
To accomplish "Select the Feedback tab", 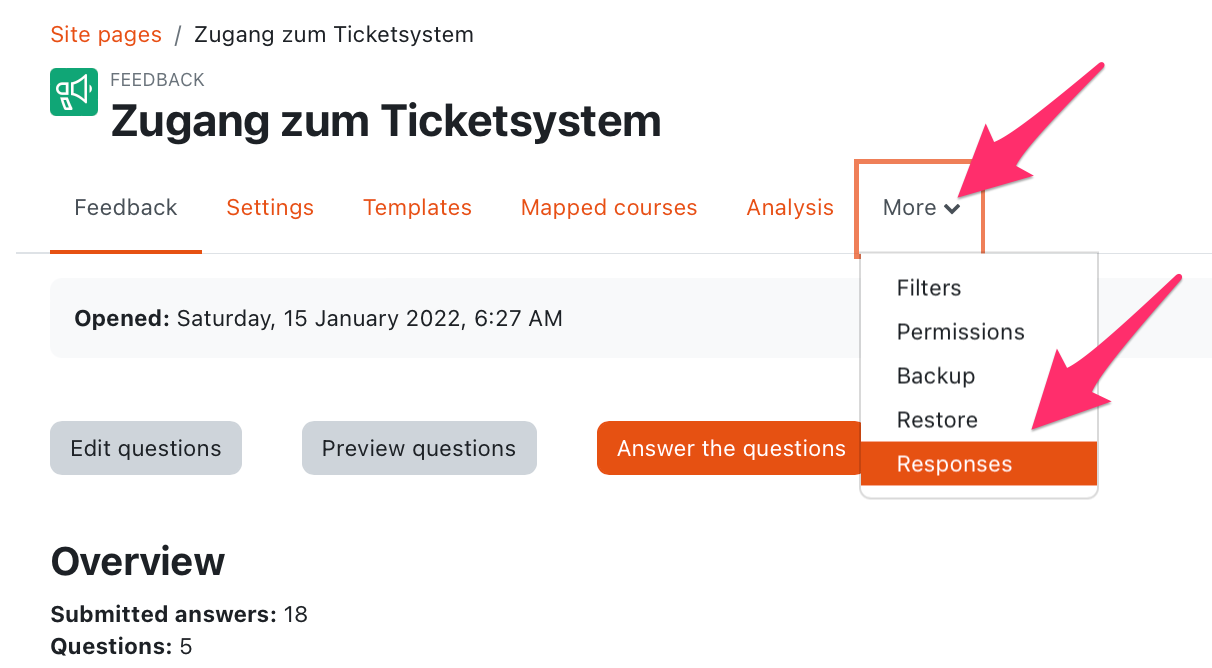I will click(x=126, y=208).
